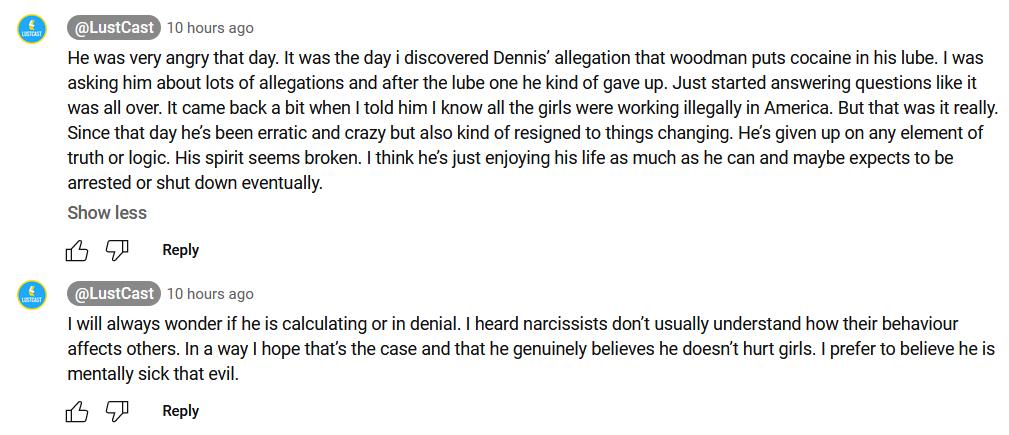Collapse the long comment with Show less
1009x435 pixels.
tap(107, 213)
